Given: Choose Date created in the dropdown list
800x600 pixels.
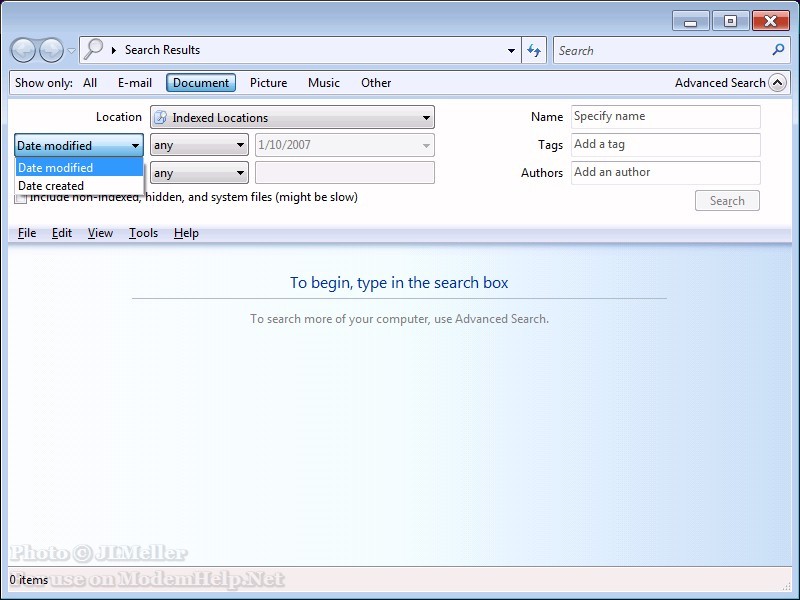Looking at the screenshot, I should [x=79, y=186].
